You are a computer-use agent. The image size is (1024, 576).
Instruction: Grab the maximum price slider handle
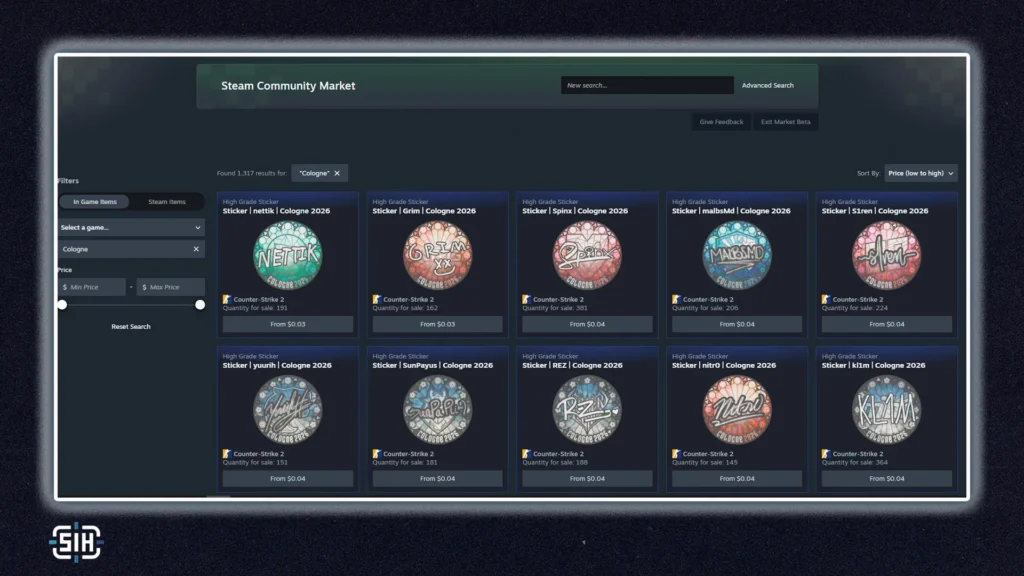point(200,305)
